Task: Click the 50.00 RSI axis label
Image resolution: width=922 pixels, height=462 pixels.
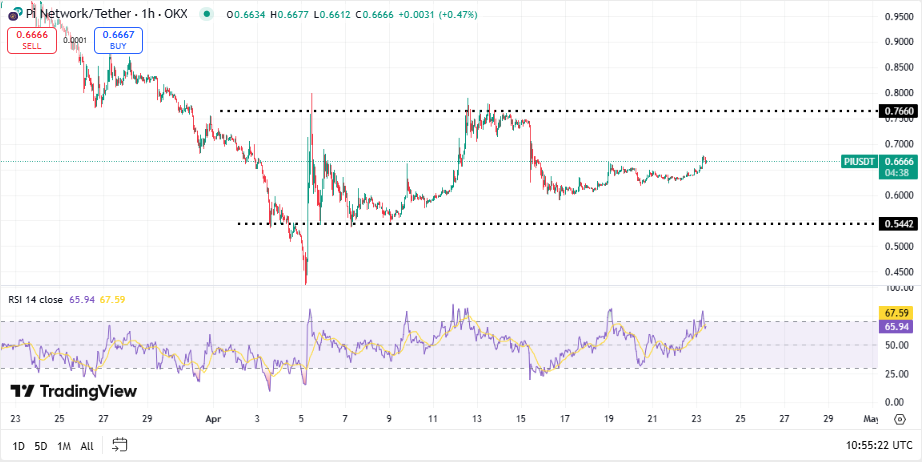Action: click(x=899, y=345)
